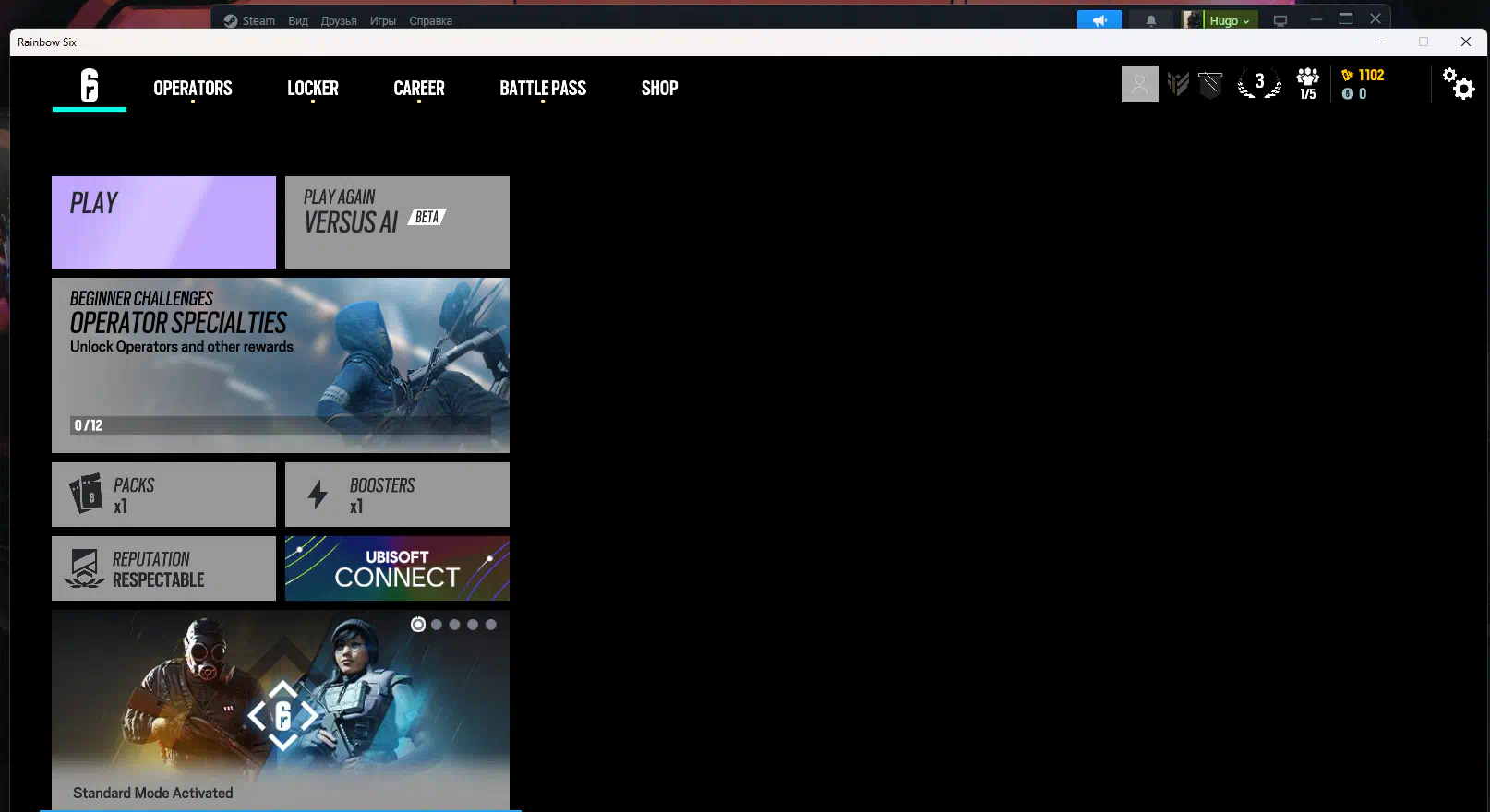This screenshot has height=812, width=1490.
Task: Switch to the third carousel dot
Action: coord(454,625)
